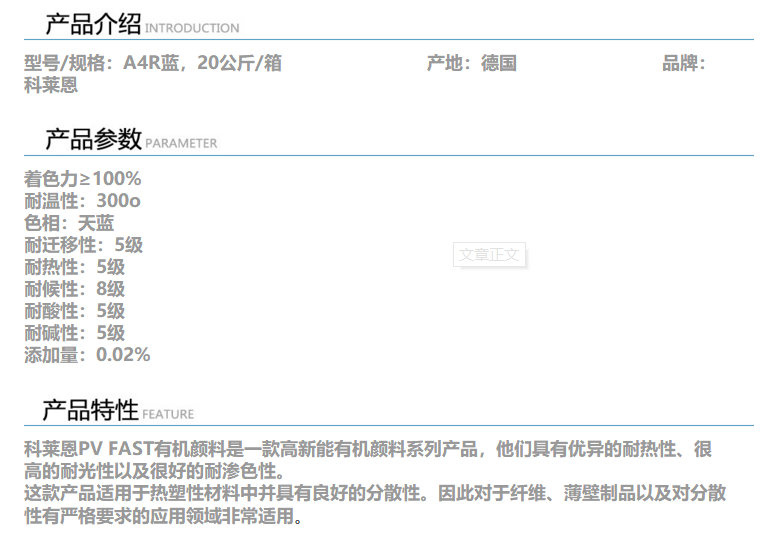Click the PARAMETER subtitle label
778x541 pixels.
click(181, 144)
